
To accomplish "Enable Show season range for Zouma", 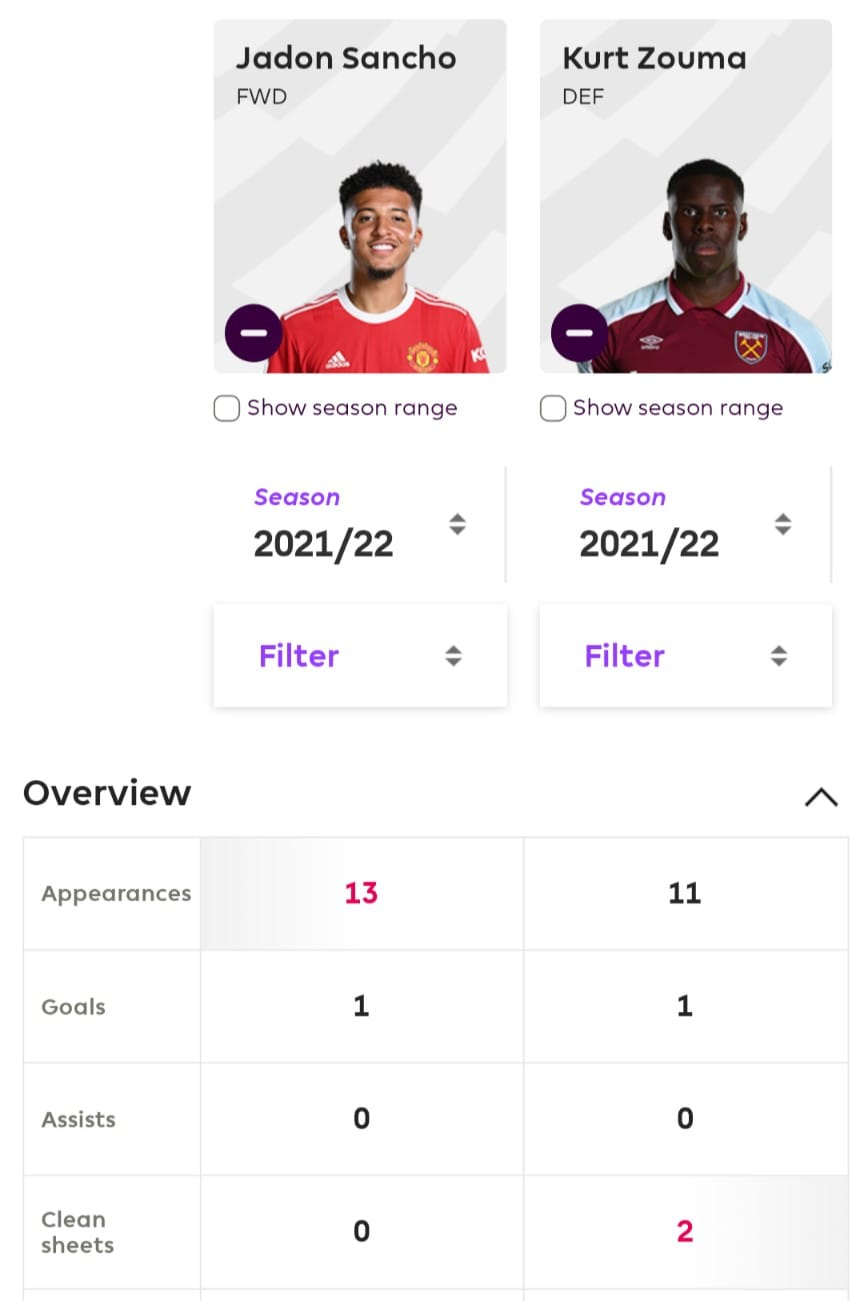I will pyautogui.click(x=553, y=409).
